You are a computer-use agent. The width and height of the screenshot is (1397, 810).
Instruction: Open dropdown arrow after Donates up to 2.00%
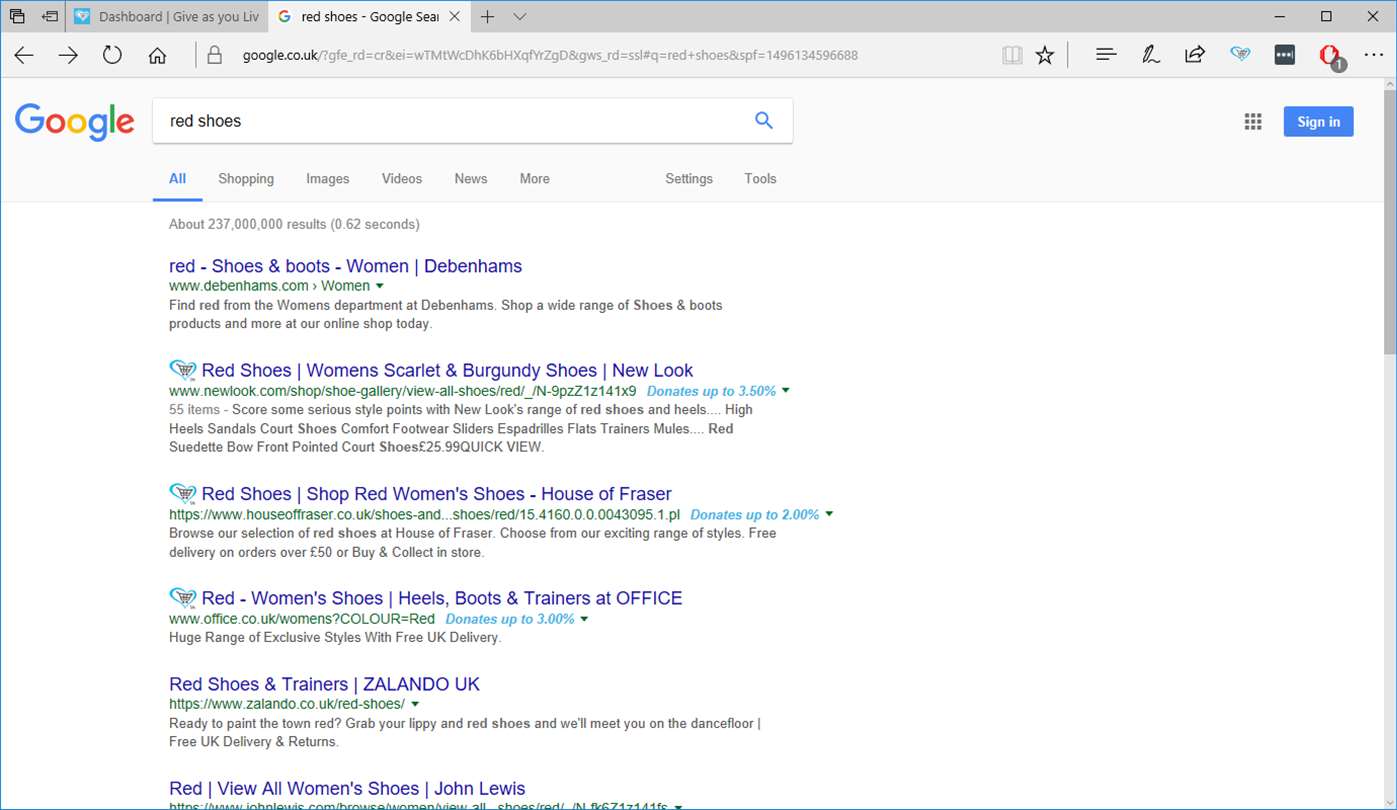pos(829,515)
